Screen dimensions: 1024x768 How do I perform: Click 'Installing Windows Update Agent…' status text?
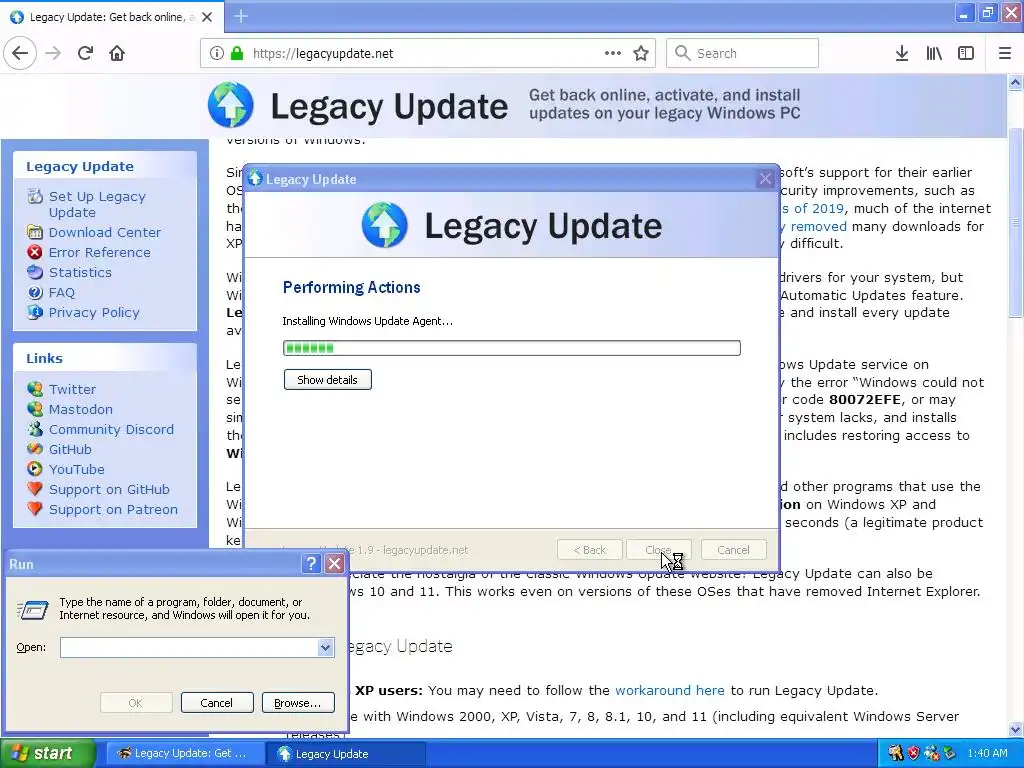point(367,321)
